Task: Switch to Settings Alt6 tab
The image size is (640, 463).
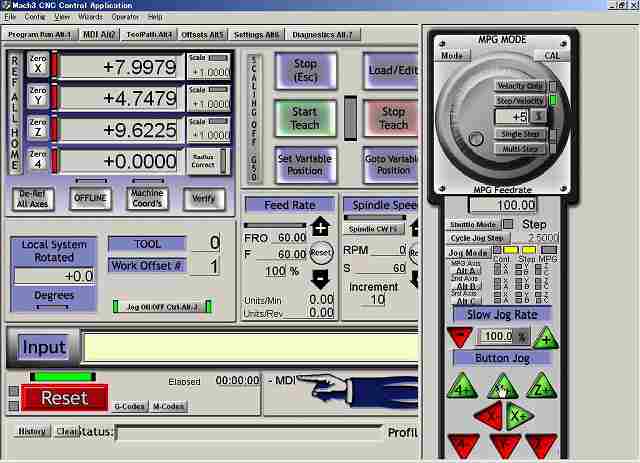Action: [256, 35]
